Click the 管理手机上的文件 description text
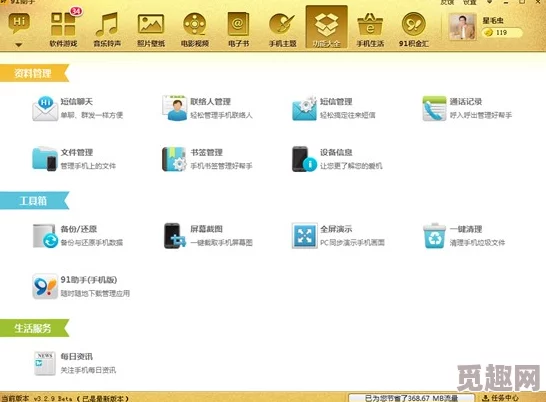 coord(88,166)
